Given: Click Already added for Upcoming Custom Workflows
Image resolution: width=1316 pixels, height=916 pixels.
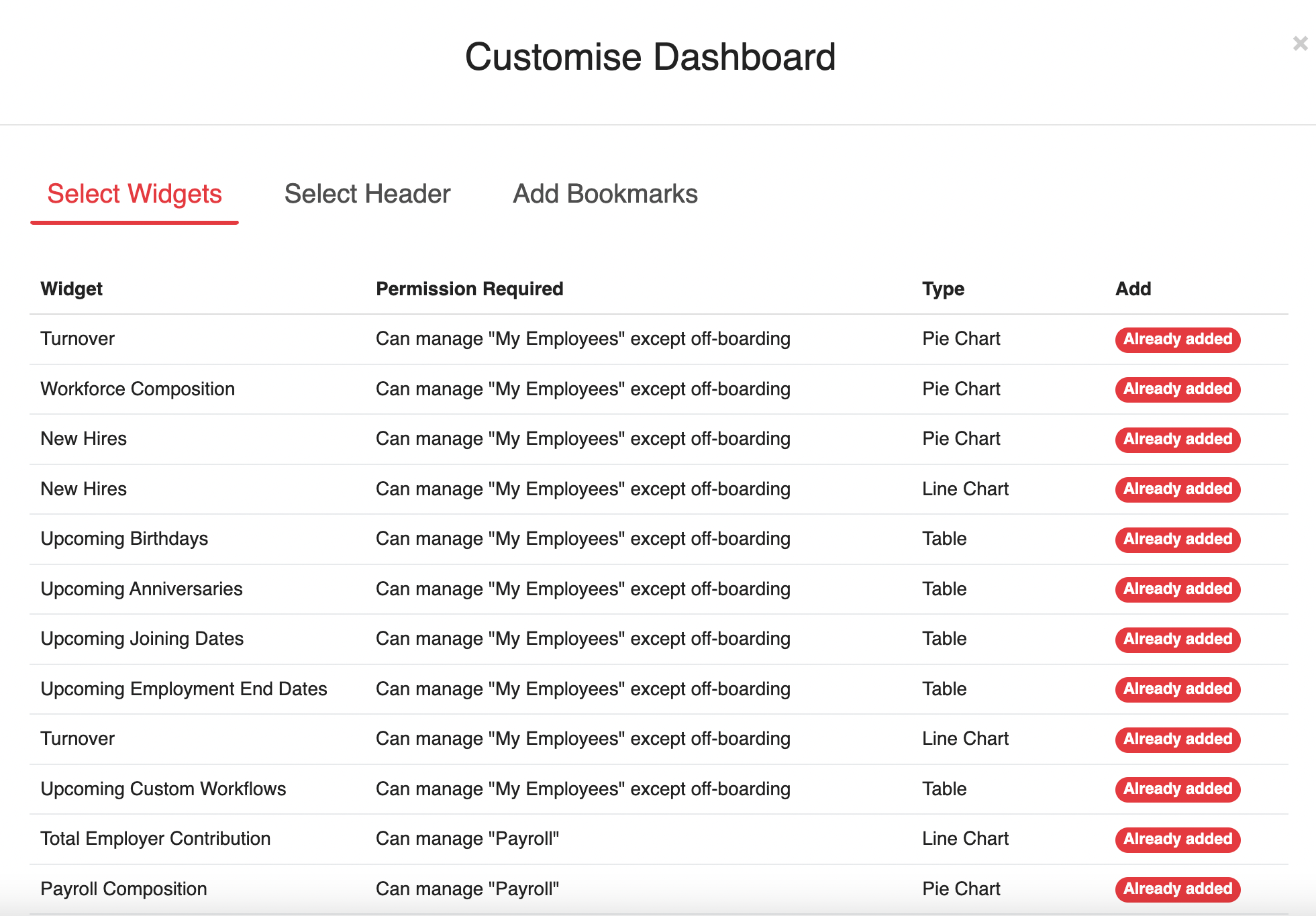Looking at the screenshot, I should click(x=1177, y=789).
